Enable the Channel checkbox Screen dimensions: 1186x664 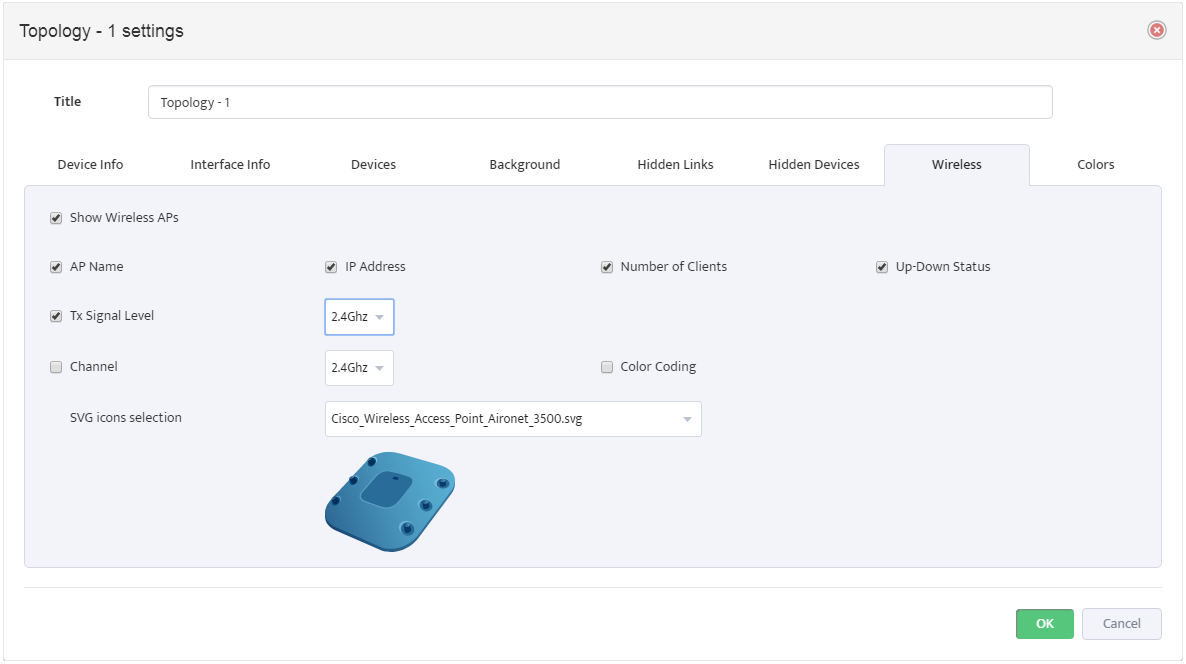click(56, 367)
